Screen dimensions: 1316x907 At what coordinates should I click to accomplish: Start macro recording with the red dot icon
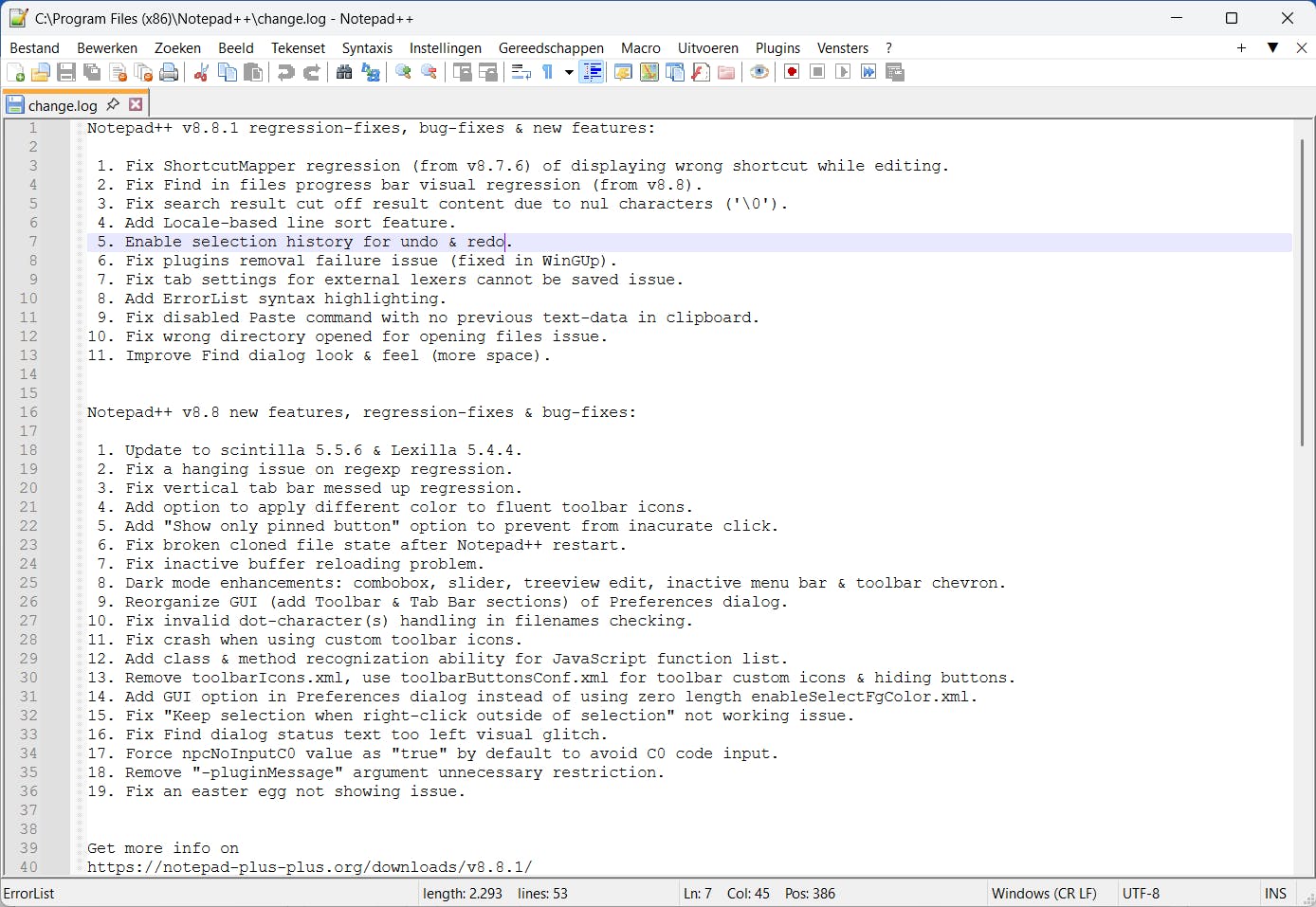coord(792,71)
